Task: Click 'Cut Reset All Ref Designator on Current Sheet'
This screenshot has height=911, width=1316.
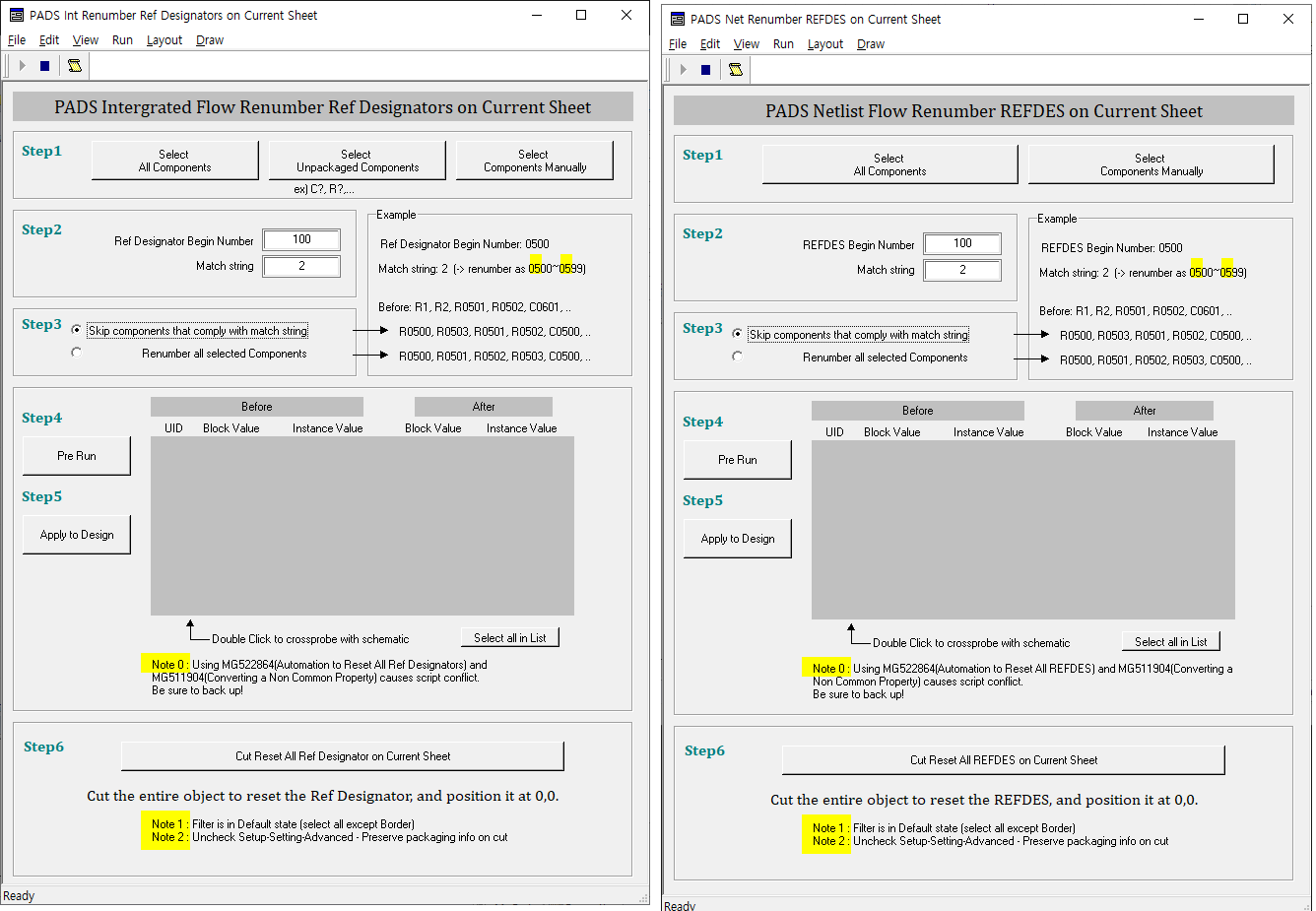Action: click(343, 756)
